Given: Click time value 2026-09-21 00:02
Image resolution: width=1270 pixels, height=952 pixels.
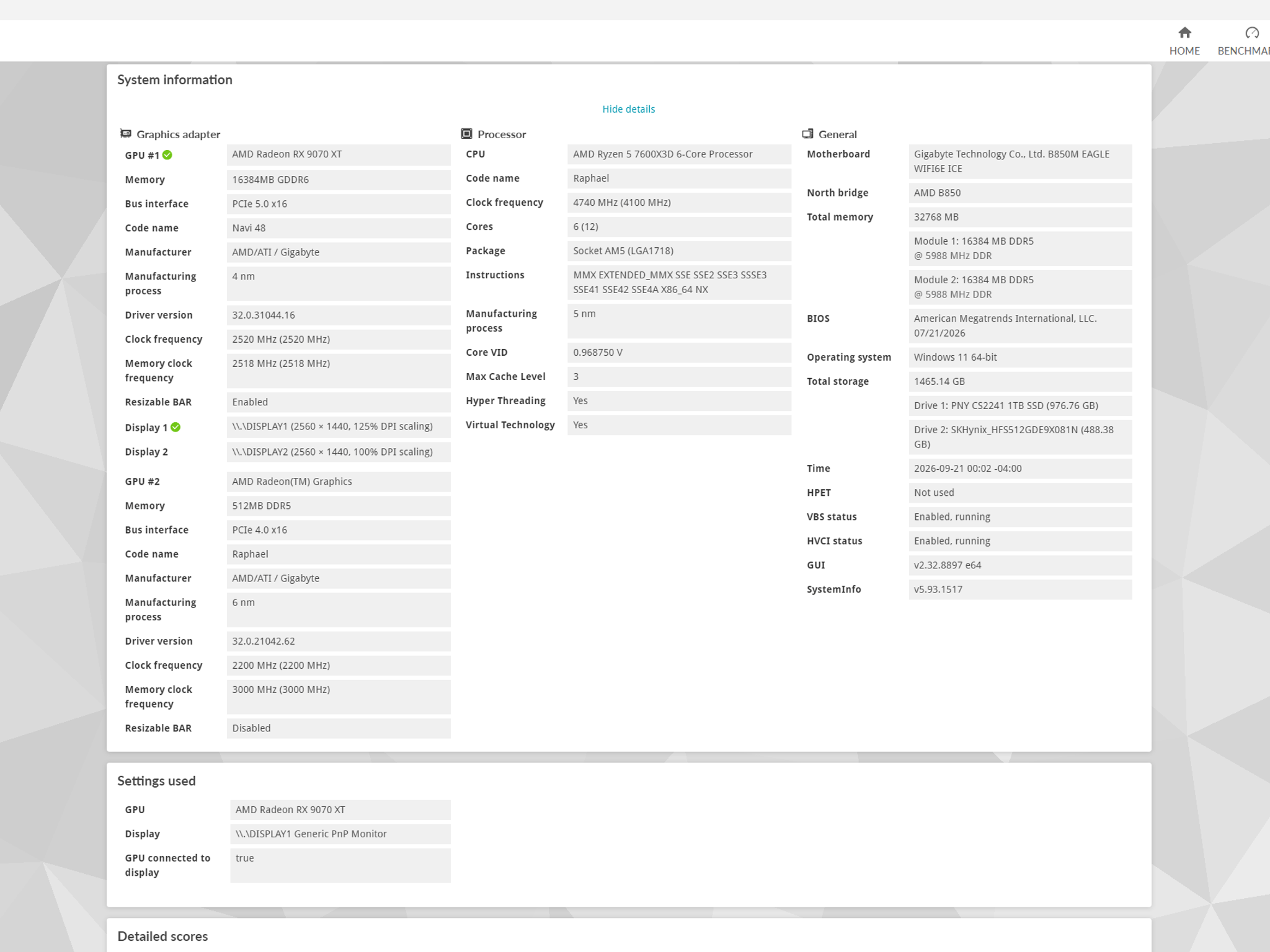Looking at the screenshot, I should 1020,469.
